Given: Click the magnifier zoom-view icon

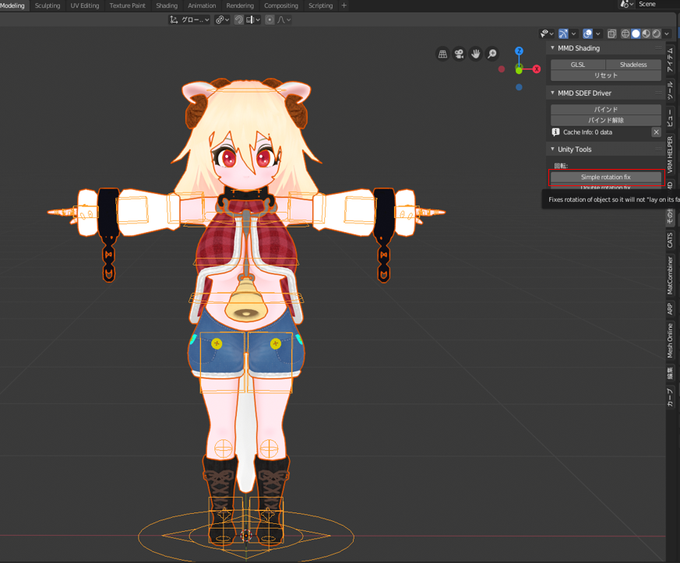Looking at the screenshot, I should coord(492,54).
